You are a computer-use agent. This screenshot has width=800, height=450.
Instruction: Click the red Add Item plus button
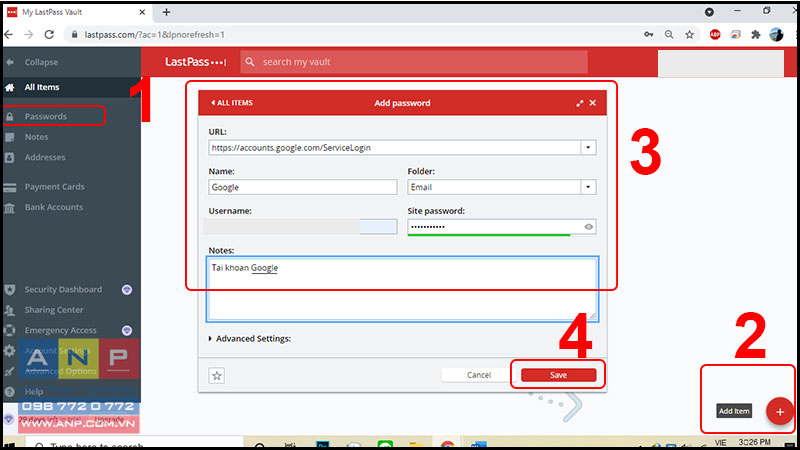click(780, 412)
